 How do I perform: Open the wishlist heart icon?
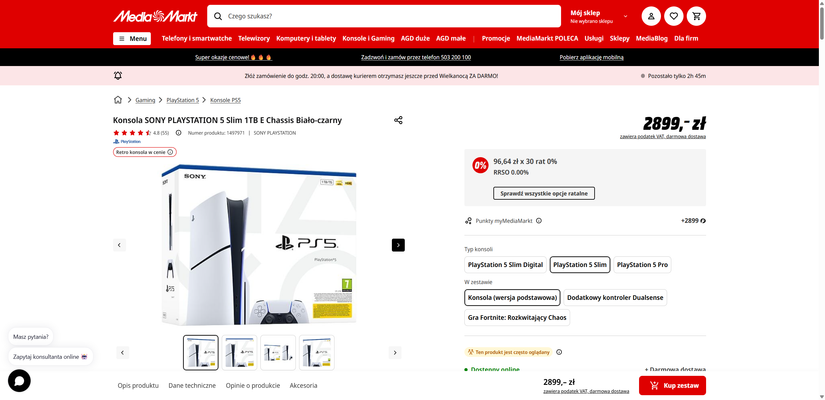click(x=673, y=16)
